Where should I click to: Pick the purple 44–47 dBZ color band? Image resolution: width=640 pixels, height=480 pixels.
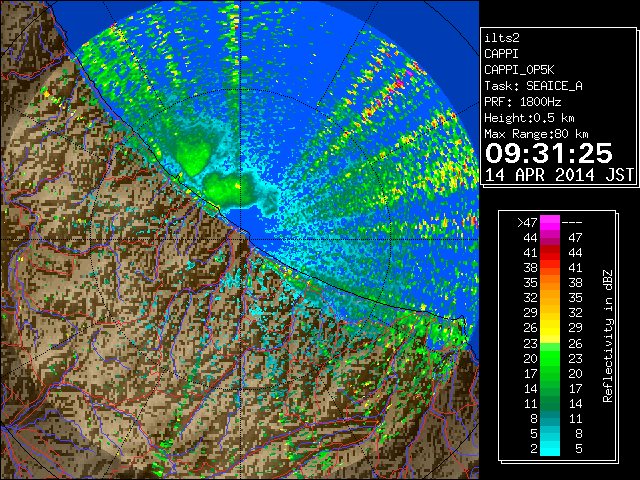click(550, 238)
